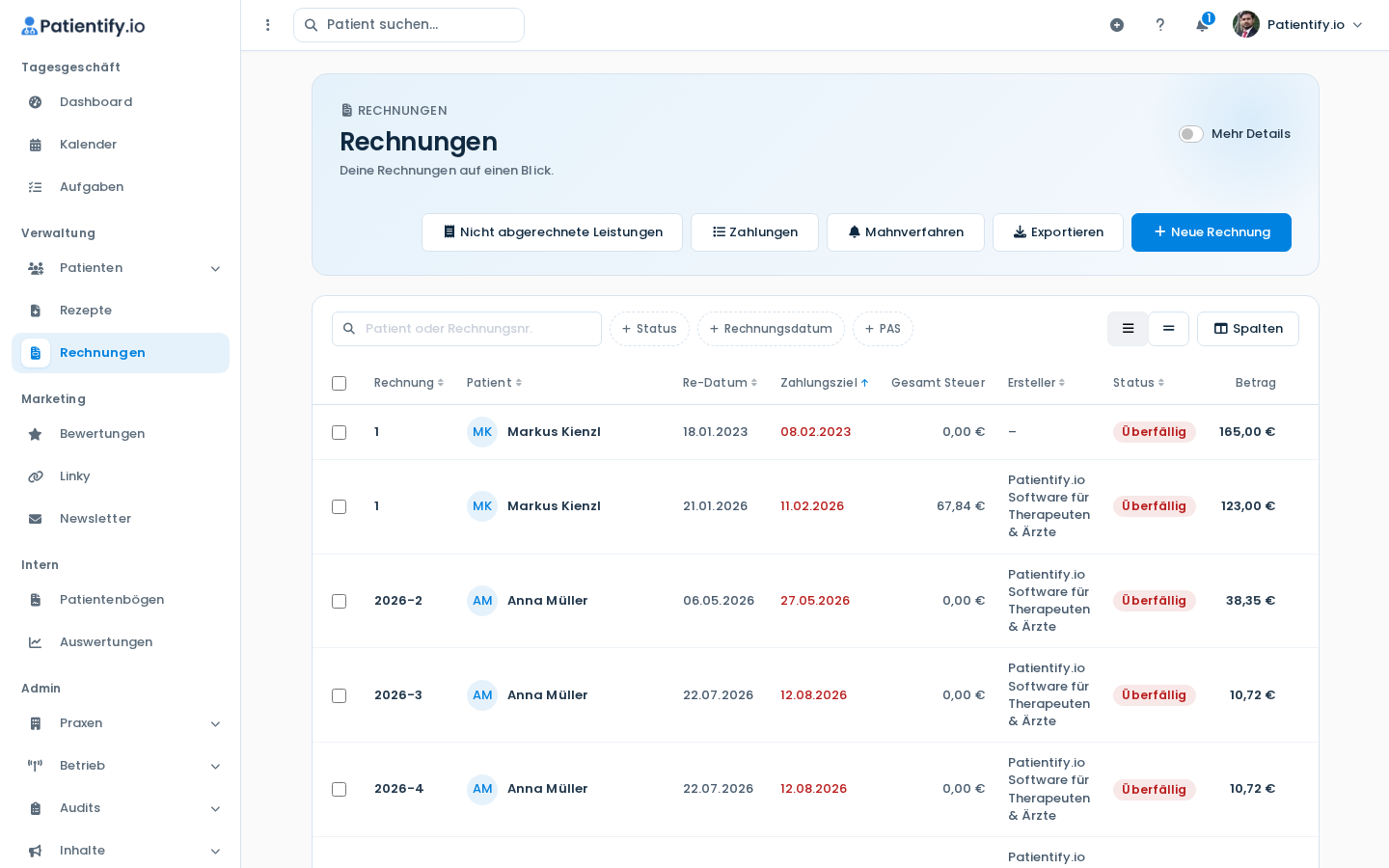
Task: Expand the Patienten sidebar submenu
Action: click(x=215, y=268)
